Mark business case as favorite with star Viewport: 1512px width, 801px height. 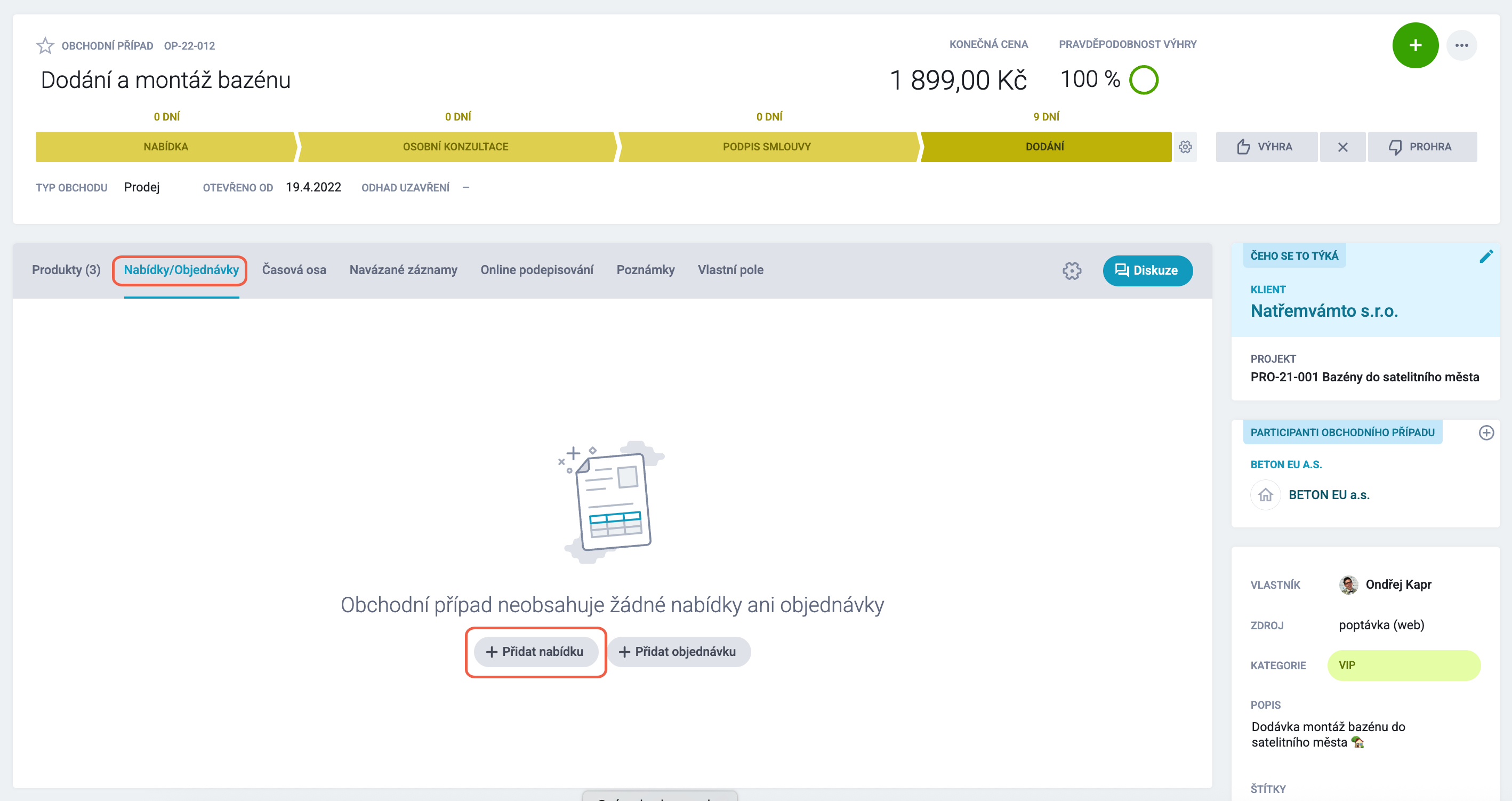point(45,45)
